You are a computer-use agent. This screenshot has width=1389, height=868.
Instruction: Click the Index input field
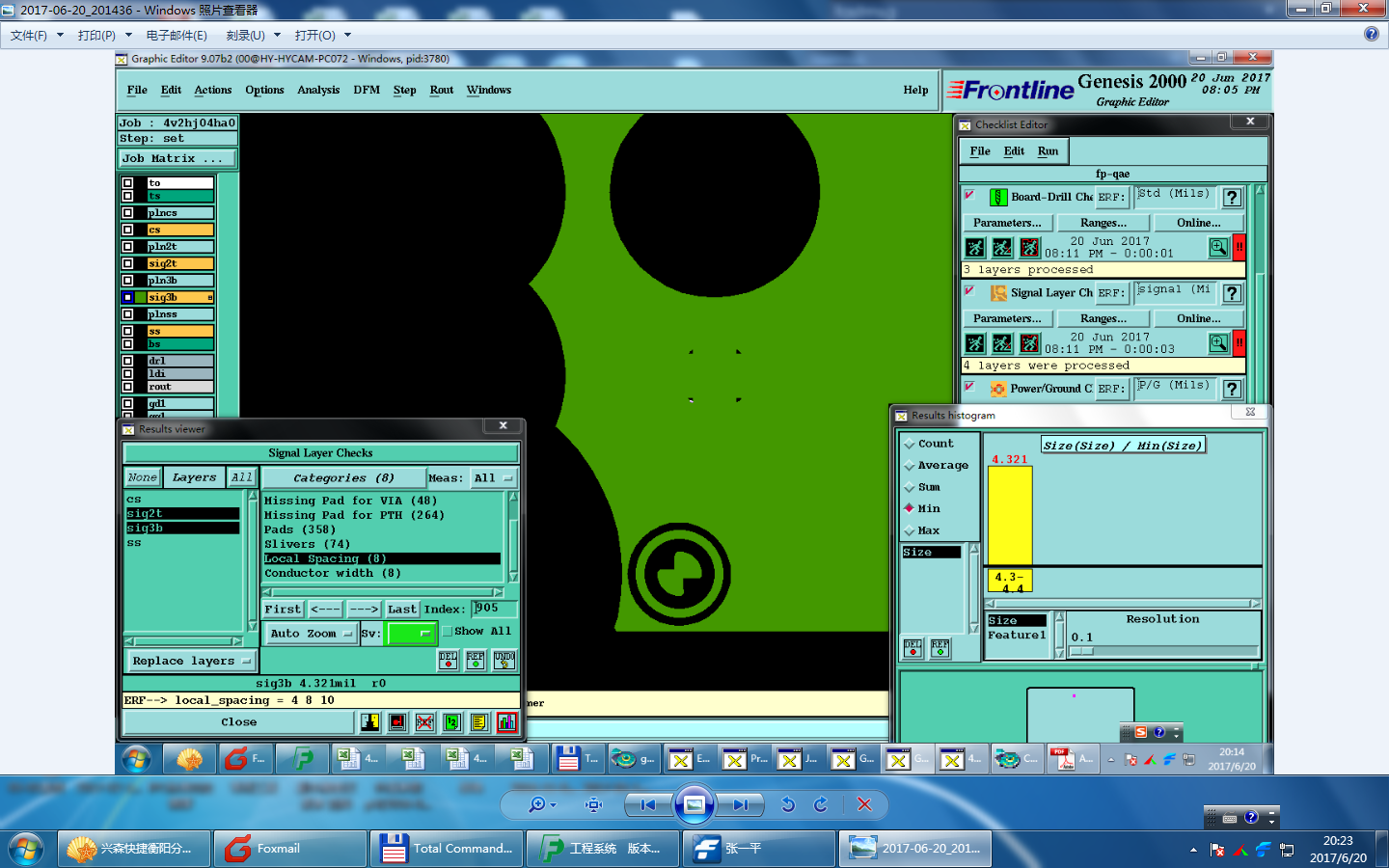[x=494, y=609]
